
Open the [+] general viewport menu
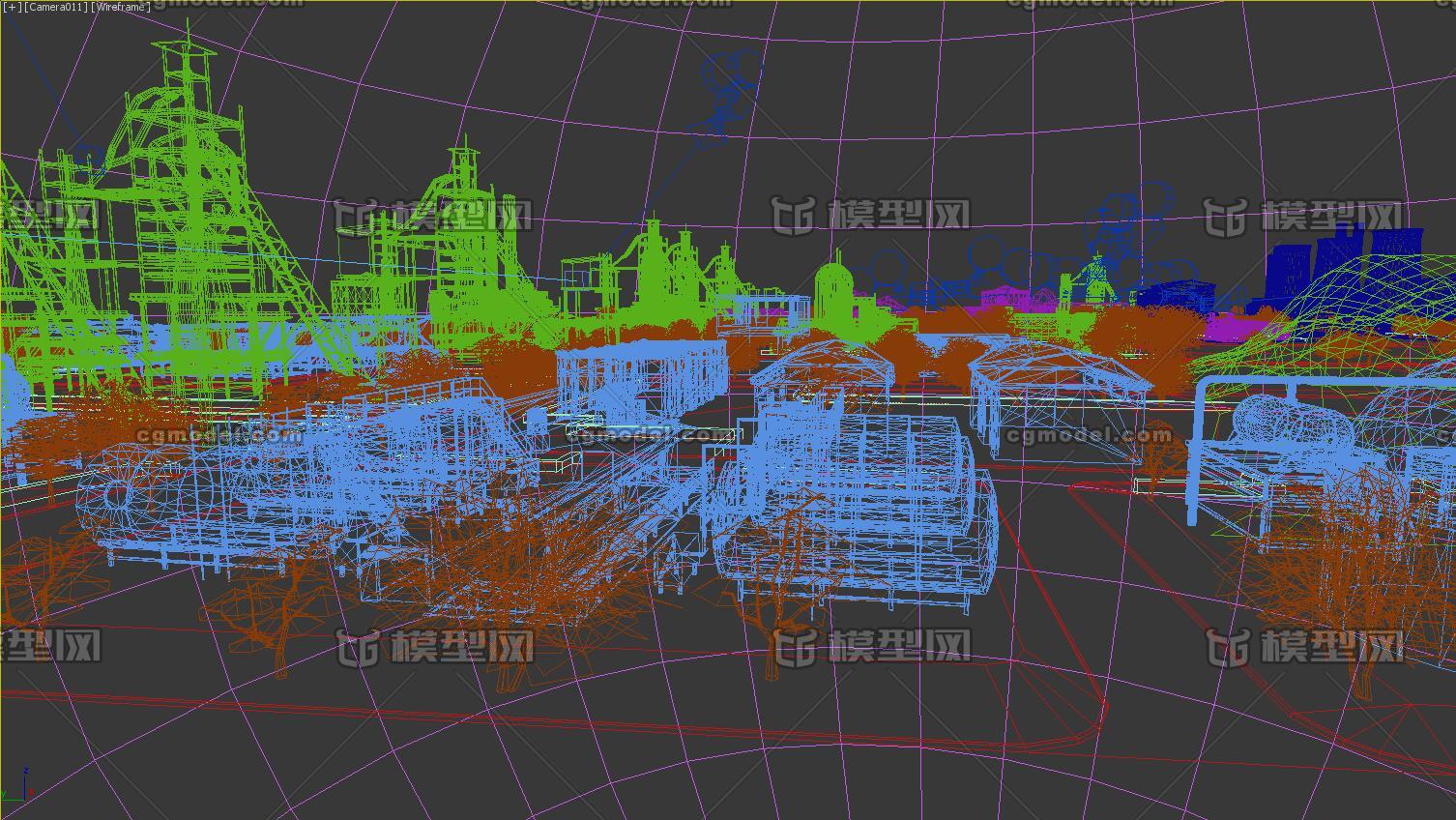pyautogui.click(x=13, y=7)
